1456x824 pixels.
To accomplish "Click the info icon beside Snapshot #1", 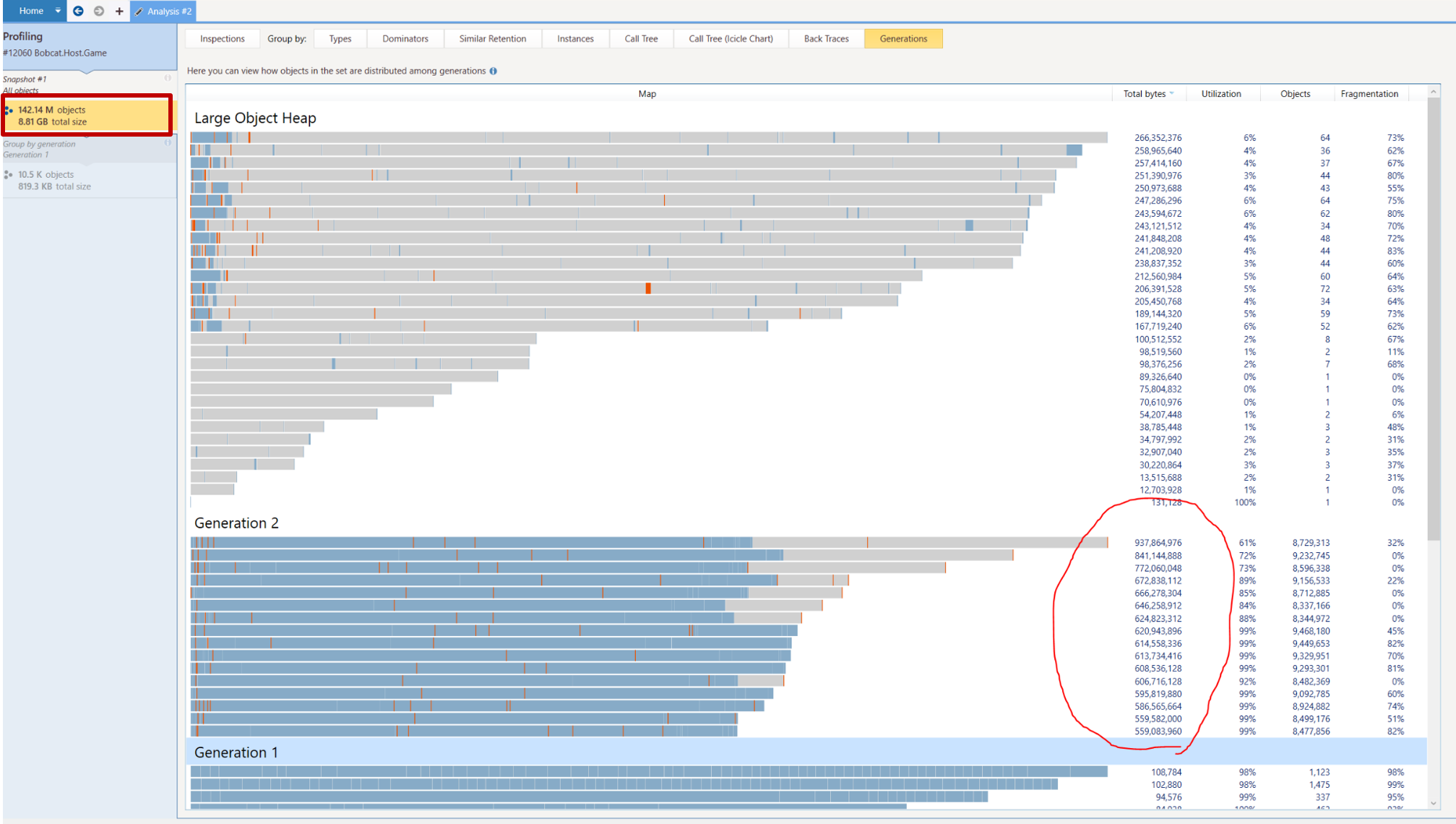I will 168,78.
